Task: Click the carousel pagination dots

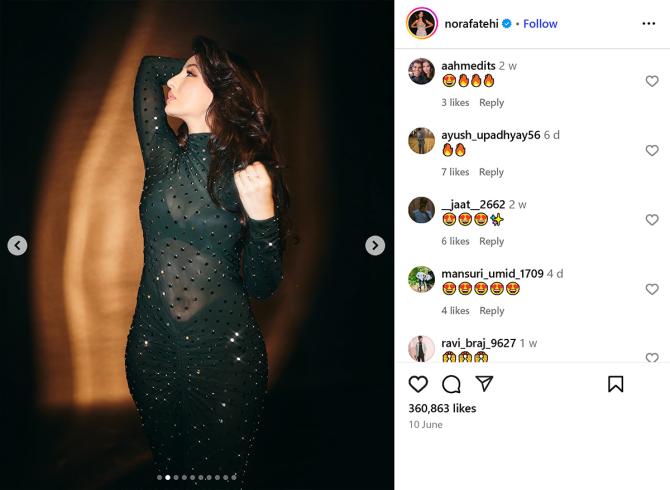Action: pos(197,478)
